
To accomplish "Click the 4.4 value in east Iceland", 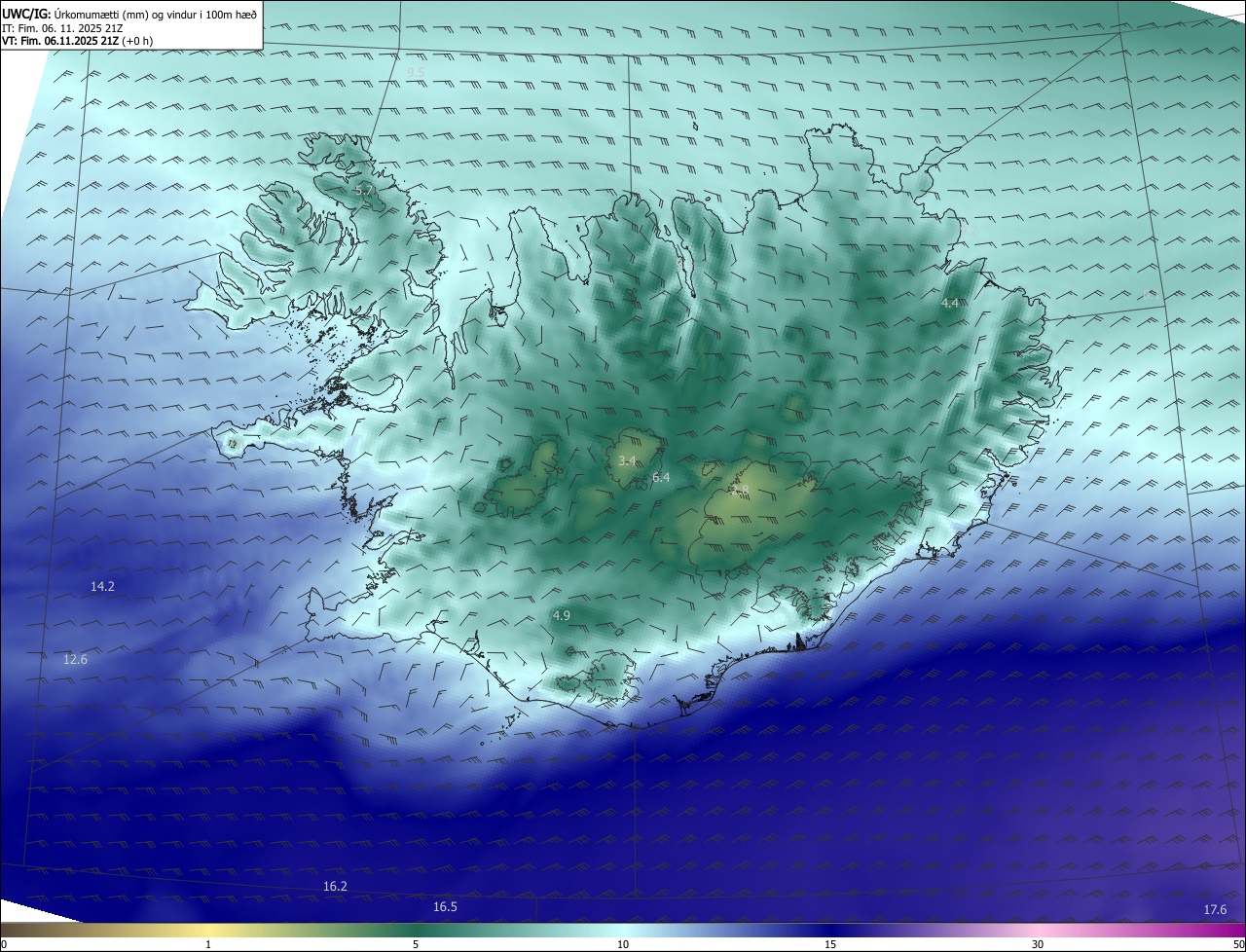I will 949,304.
